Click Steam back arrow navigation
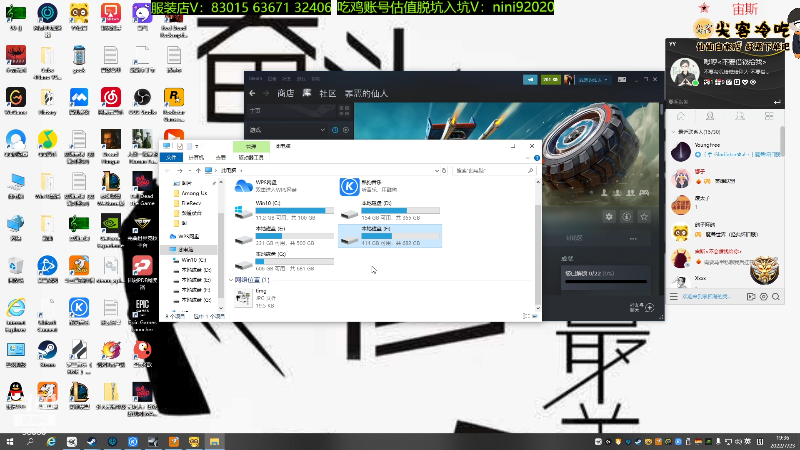 tap(252, 93)
